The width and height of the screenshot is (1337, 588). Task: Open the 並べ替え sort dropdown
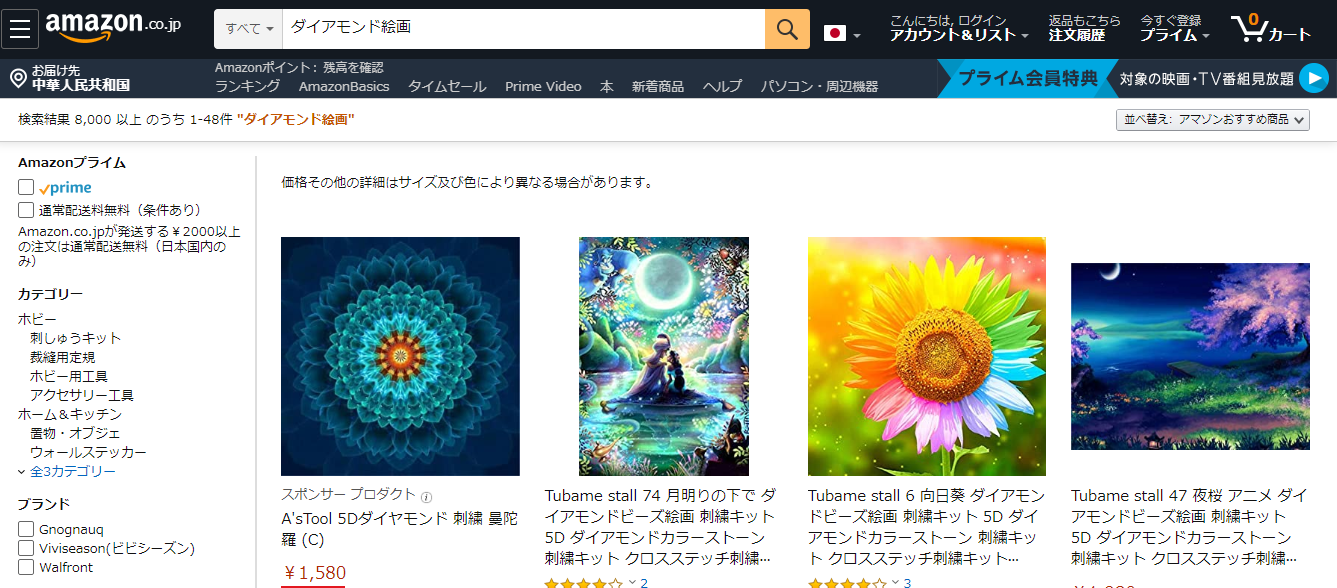(x=1212, y=119)
